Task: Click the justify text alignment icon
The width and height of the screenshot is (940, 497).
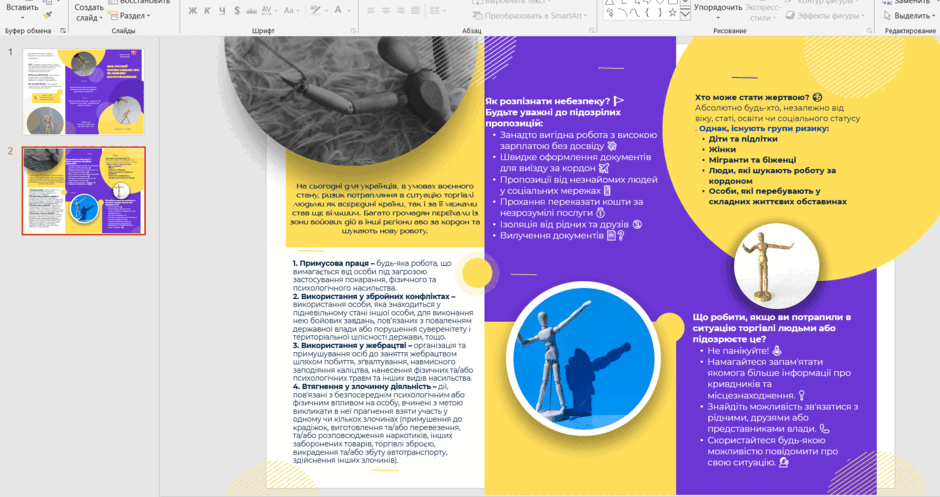Action: (415, 11)
